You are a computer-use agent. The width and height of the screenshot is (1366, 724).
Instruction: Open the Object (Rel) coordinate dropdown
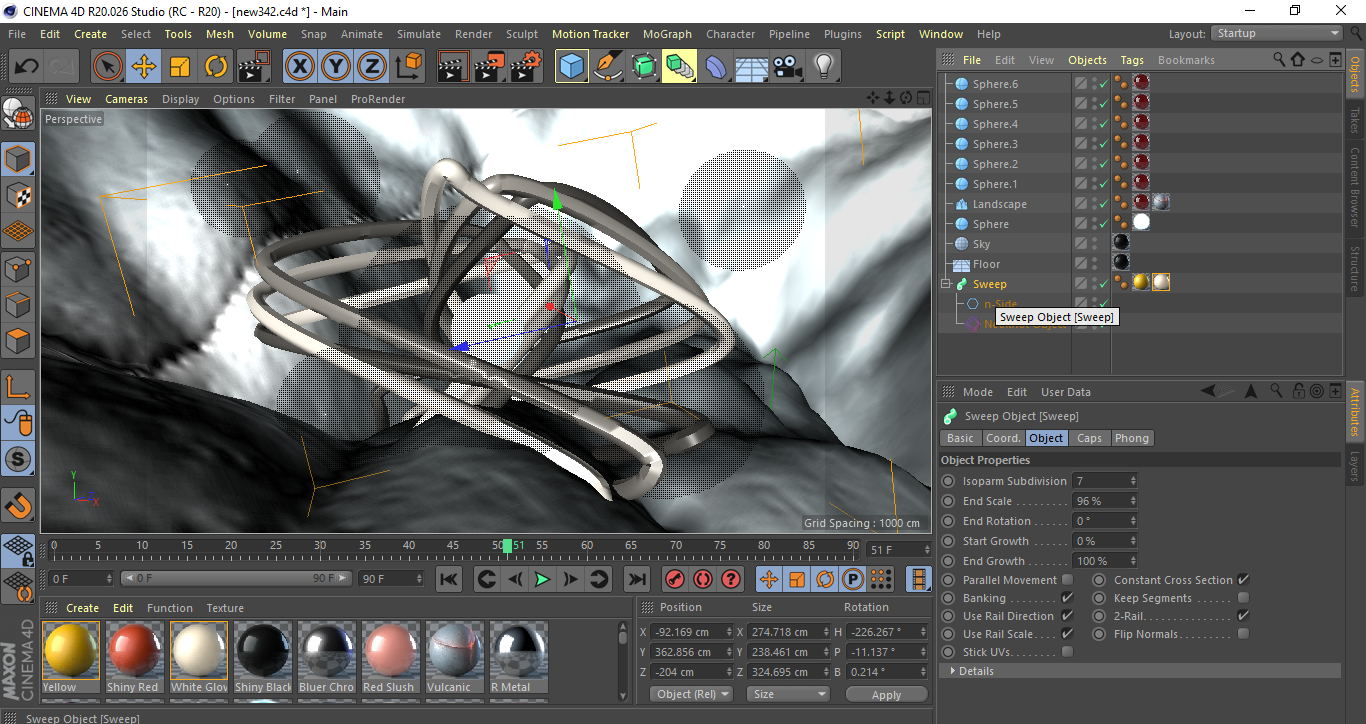click(x=691, y=694)
